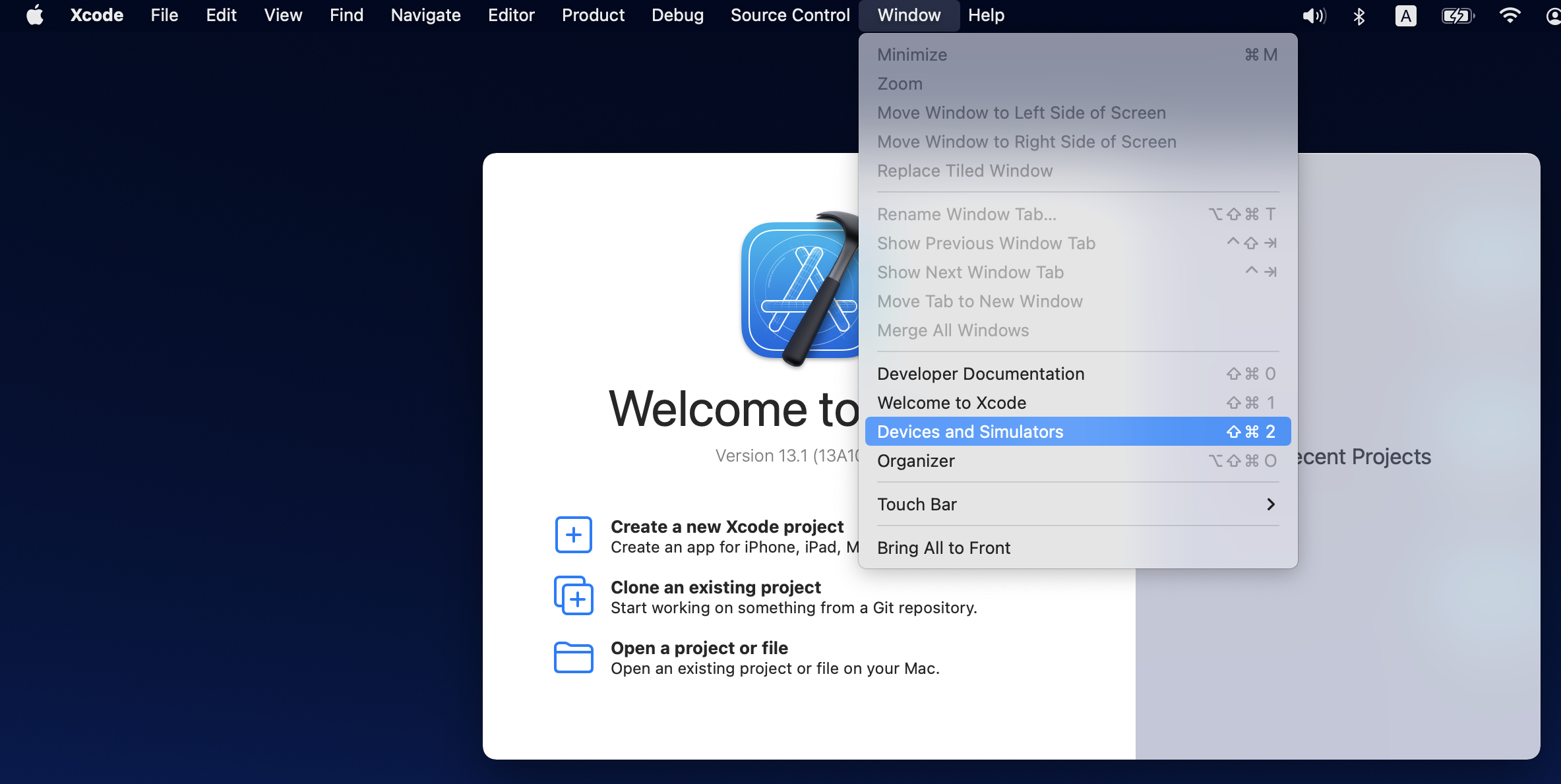Select Welcome to Xcode menu item
The image size is (1561, 784).
coord(951,403)
